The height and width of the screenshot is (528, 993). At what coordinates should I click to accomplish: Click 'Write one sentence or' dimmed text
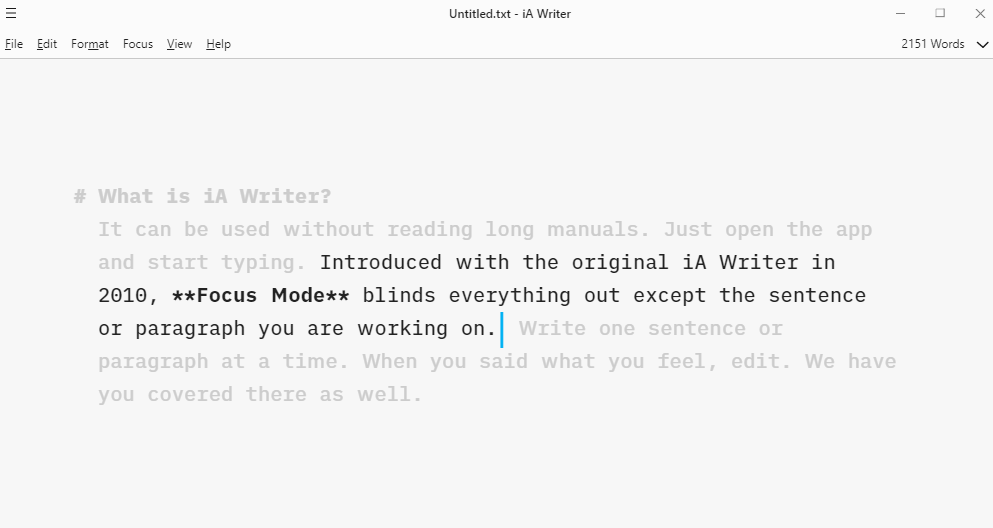pos(651,329)
